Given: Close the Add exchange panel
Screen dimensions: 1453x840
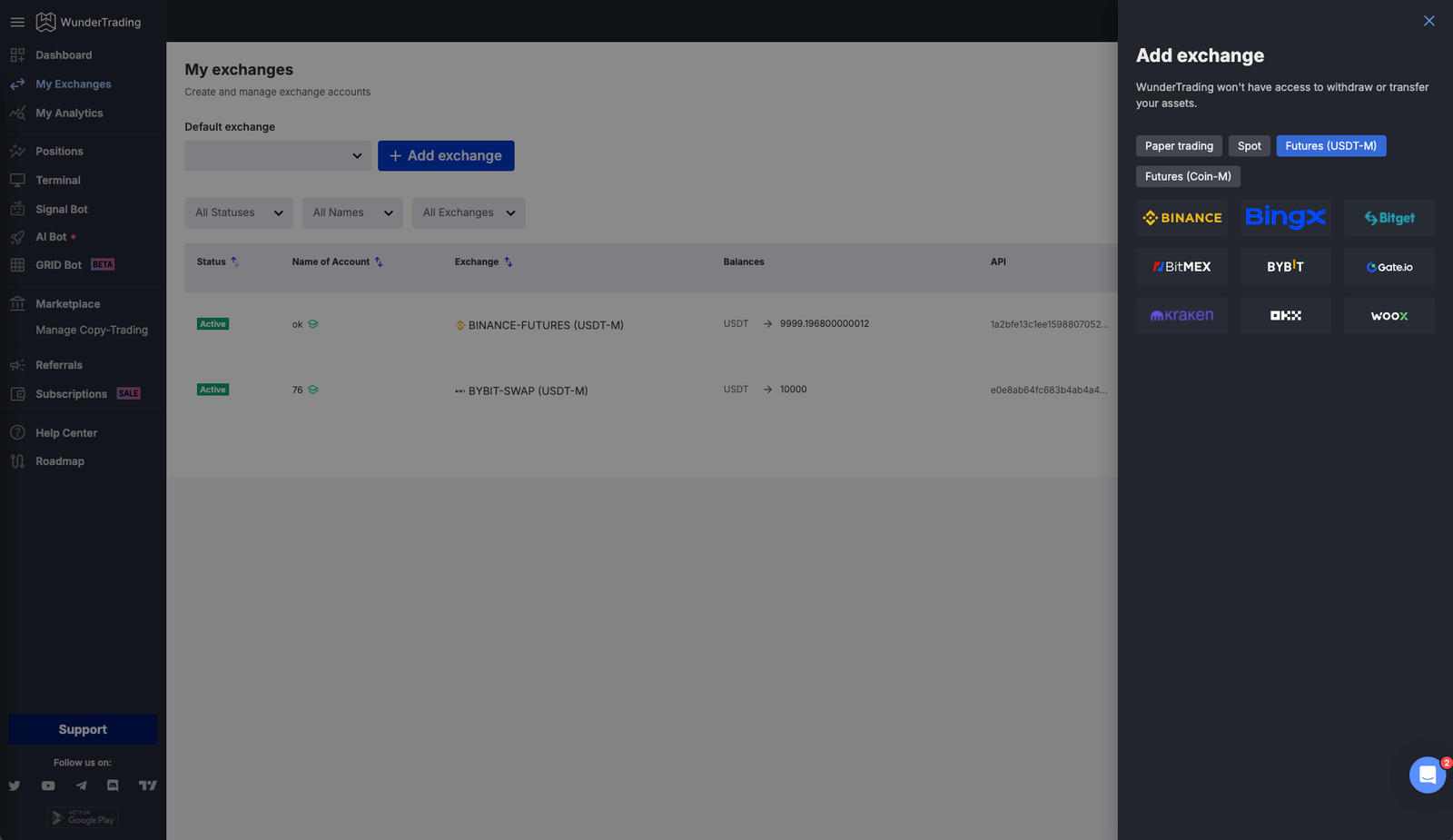Looking at the screenshot, I should click(1428, 21).
